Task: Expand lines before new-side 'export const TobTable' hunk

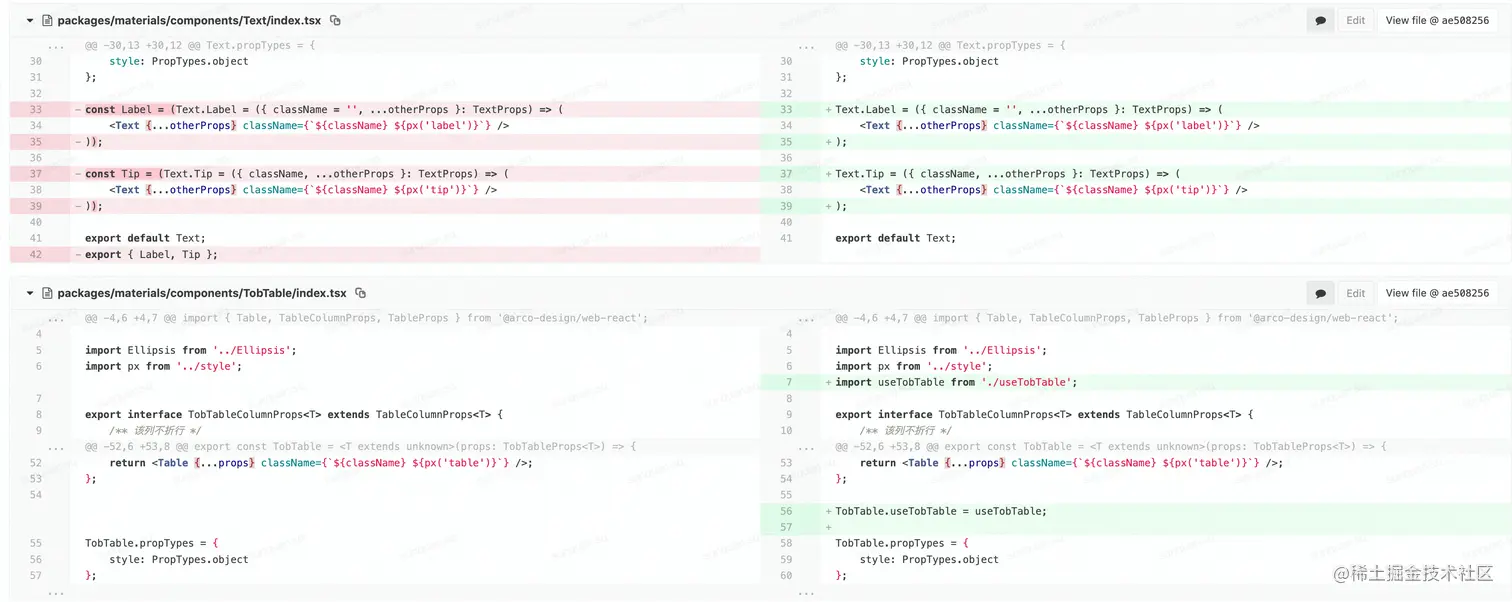Action: (807, 446)
